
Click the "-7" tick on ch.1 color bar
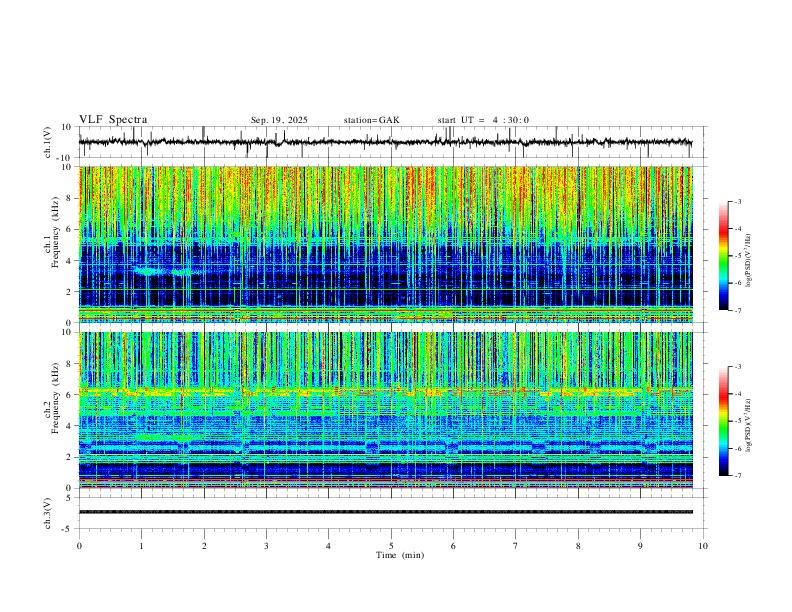click(x=737, y=310)
